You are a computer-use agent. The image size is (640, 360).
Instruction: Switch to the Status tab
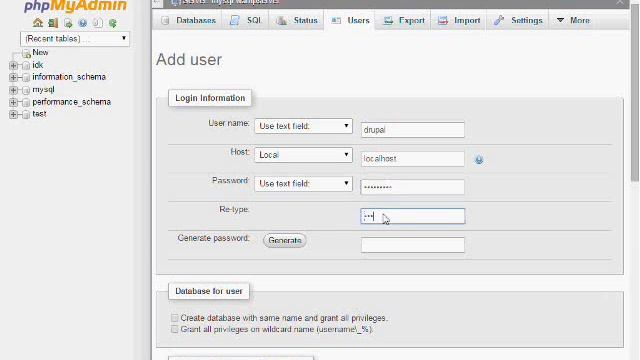point(296,20)
